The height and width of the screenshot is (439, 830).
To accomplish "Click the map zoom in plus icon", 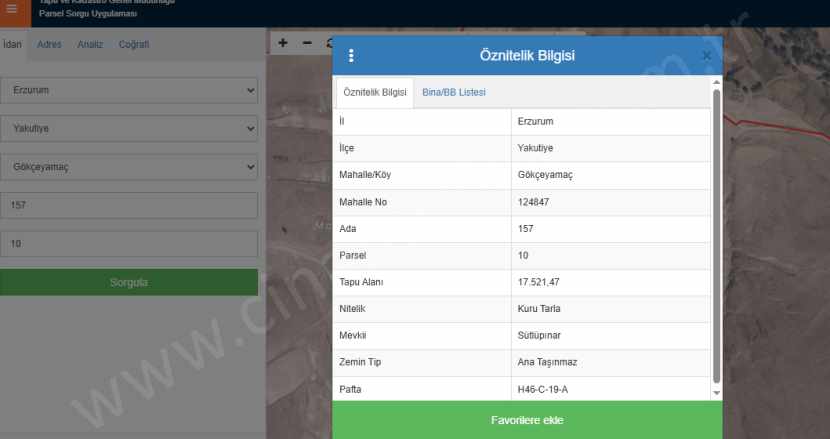I will coord(283,43).
